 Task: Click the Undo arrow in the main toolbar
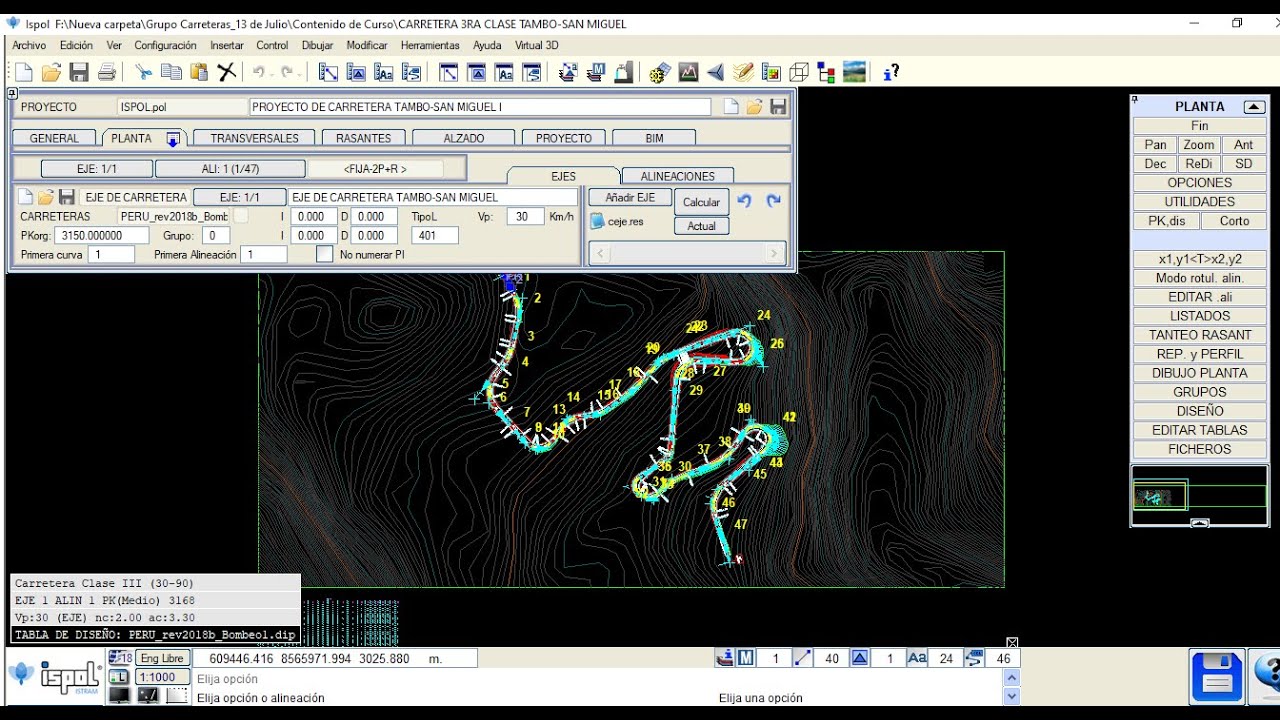258,72
